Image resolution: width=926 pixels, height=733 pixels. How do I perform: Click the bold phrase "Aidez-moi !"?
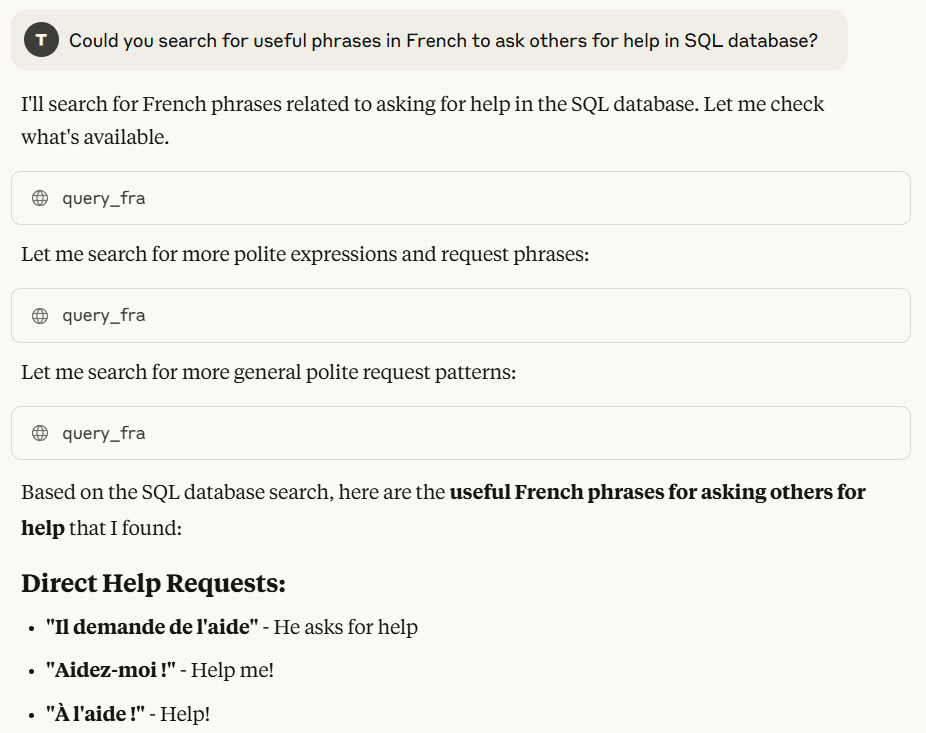[110, 670]
